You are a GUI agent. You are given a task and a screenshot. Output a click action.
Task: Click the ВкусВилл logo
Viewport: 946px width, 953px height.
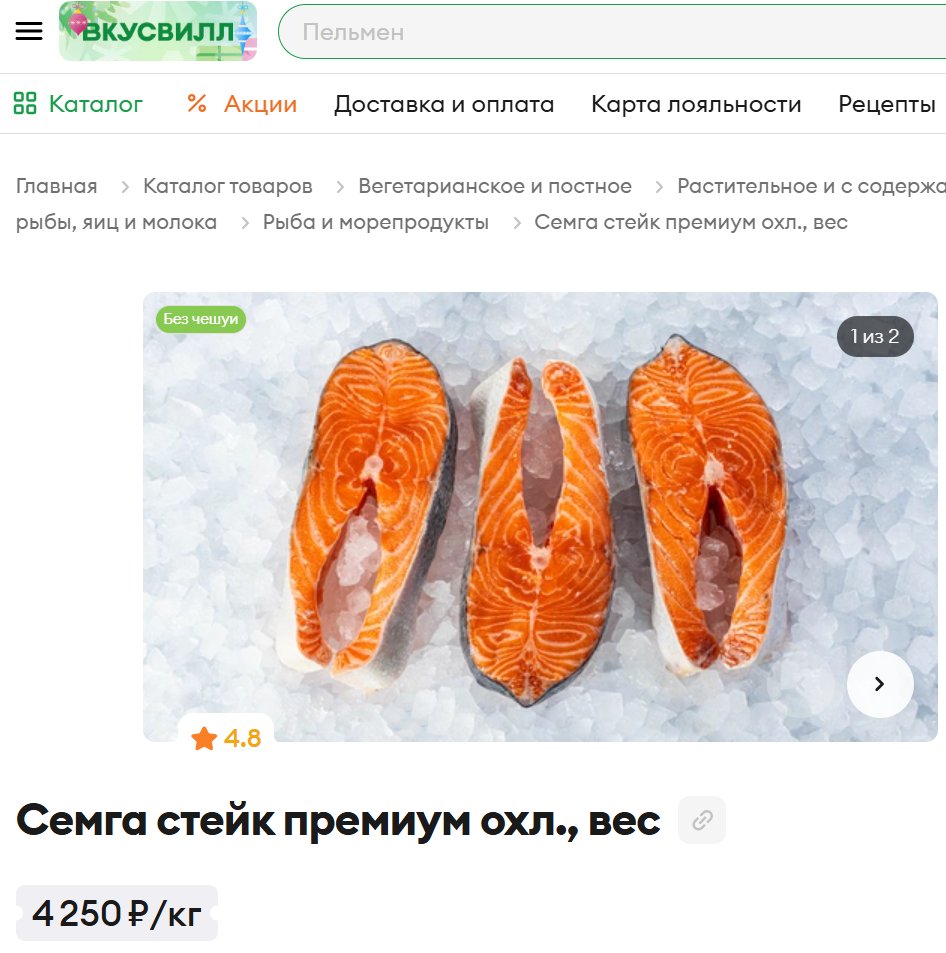(x=158, y=31)
